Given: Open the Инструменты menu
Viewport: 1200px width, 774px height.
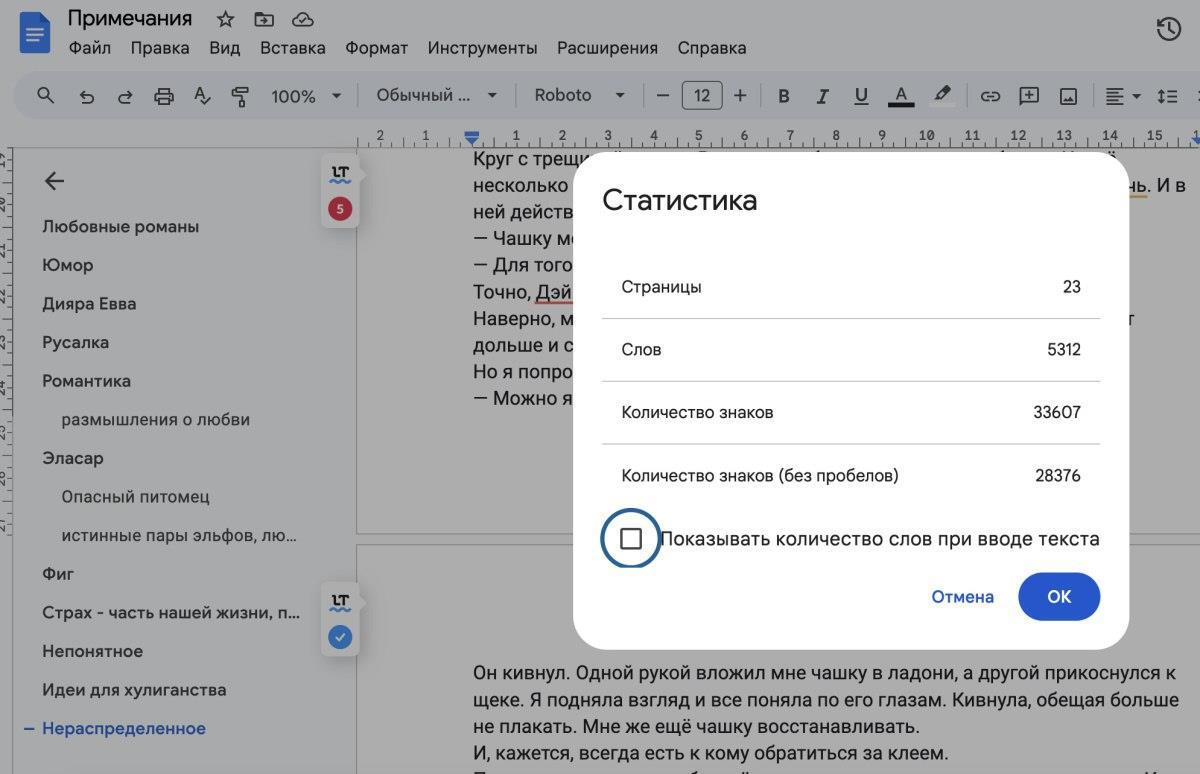Looking at the screenshot, I should (x=482, y=48).
